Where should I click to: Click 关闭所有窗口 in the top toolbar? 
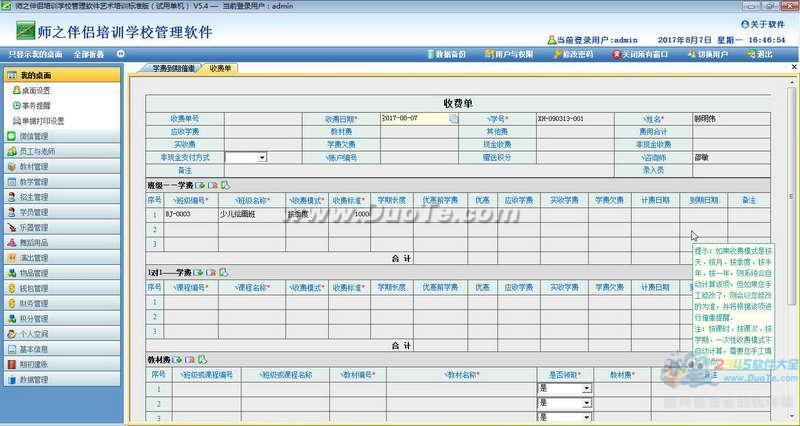pos(640,54)
